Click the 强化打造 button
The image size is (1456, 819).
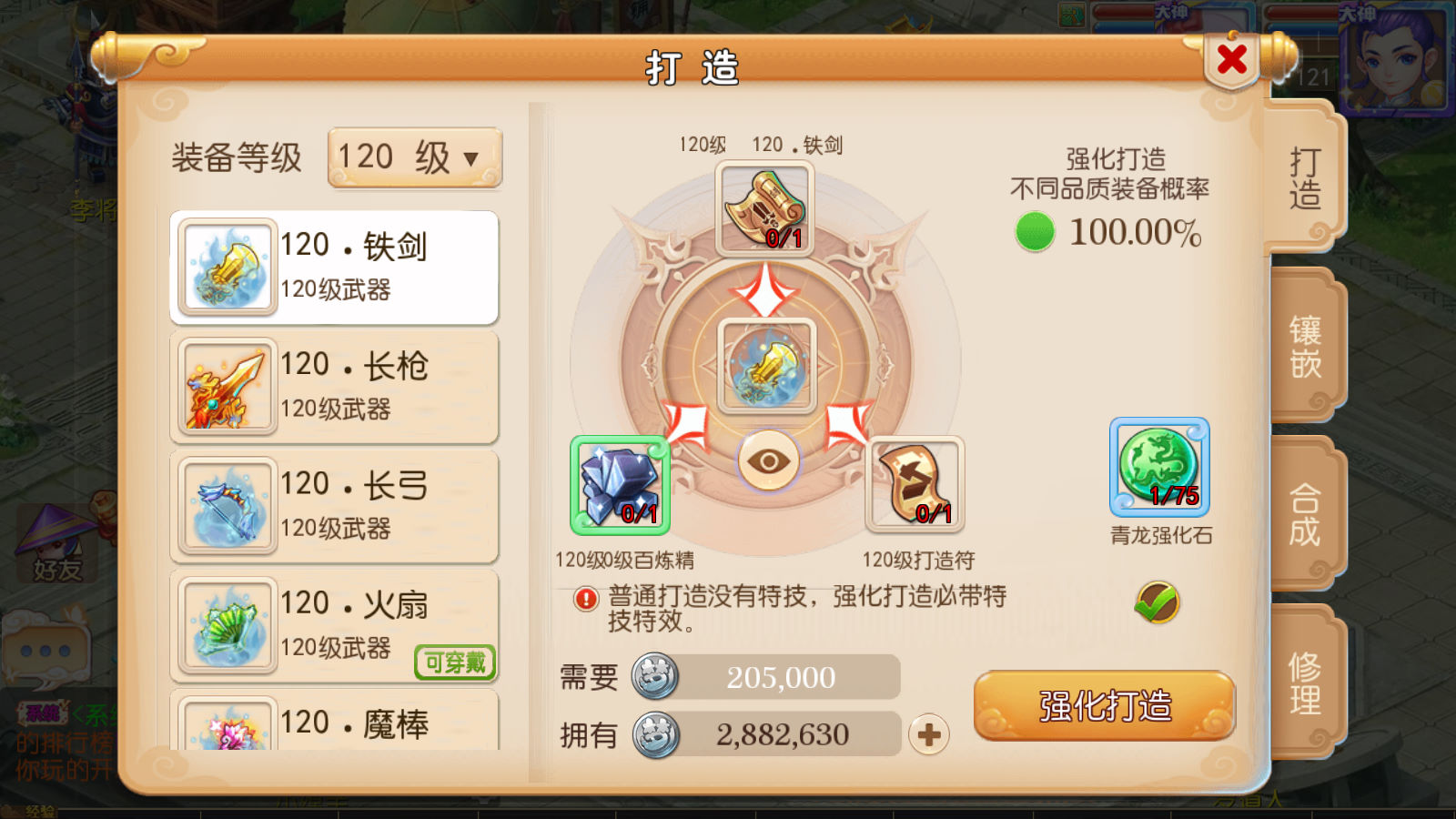1104,705
